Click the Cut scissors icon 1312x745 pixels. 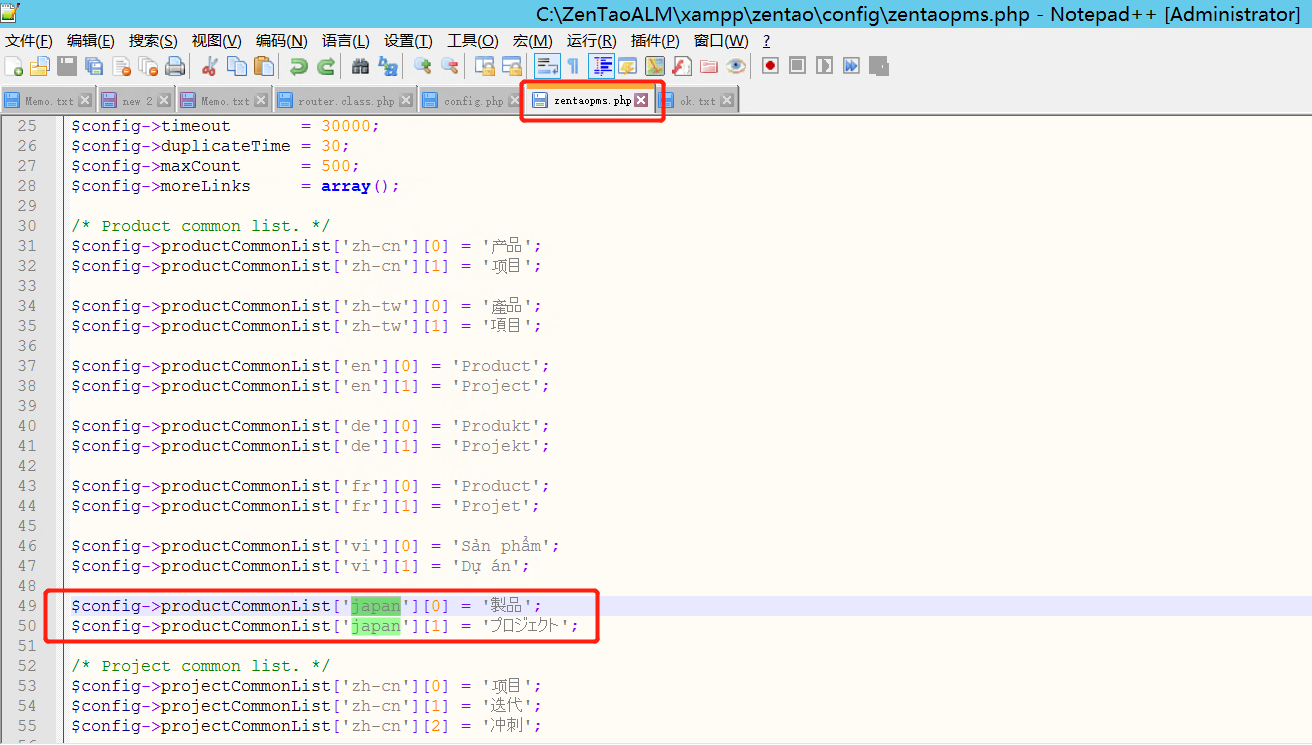210,66
